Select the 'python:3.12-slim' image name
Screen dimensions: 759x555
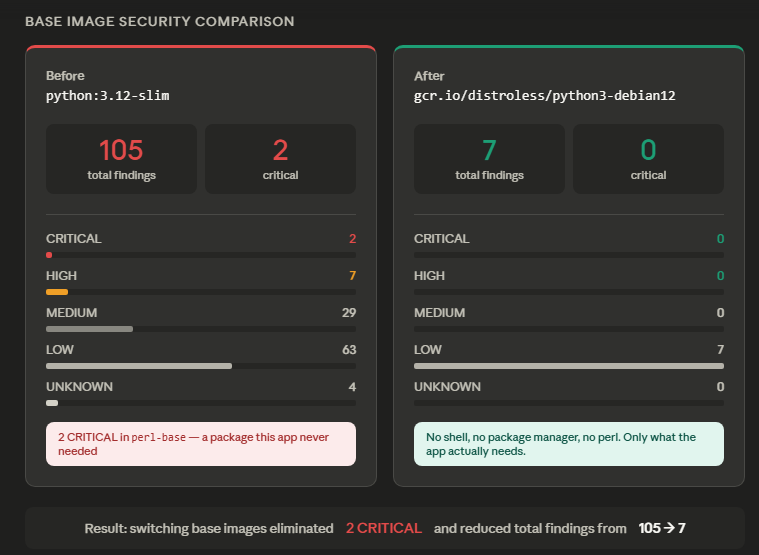coord(107,96)
